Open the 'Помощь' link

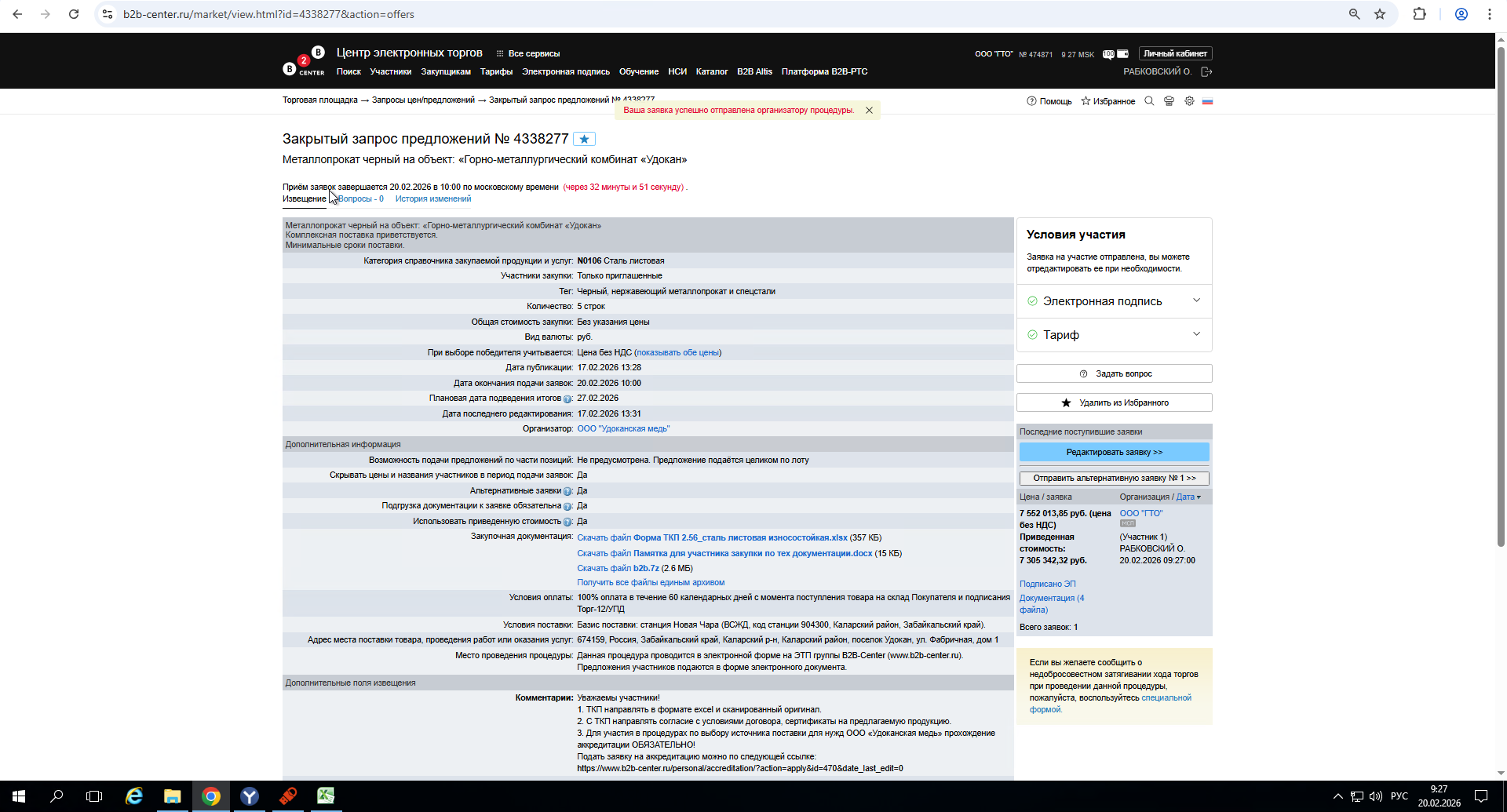pyautogui.click(x=1049, y=101)
